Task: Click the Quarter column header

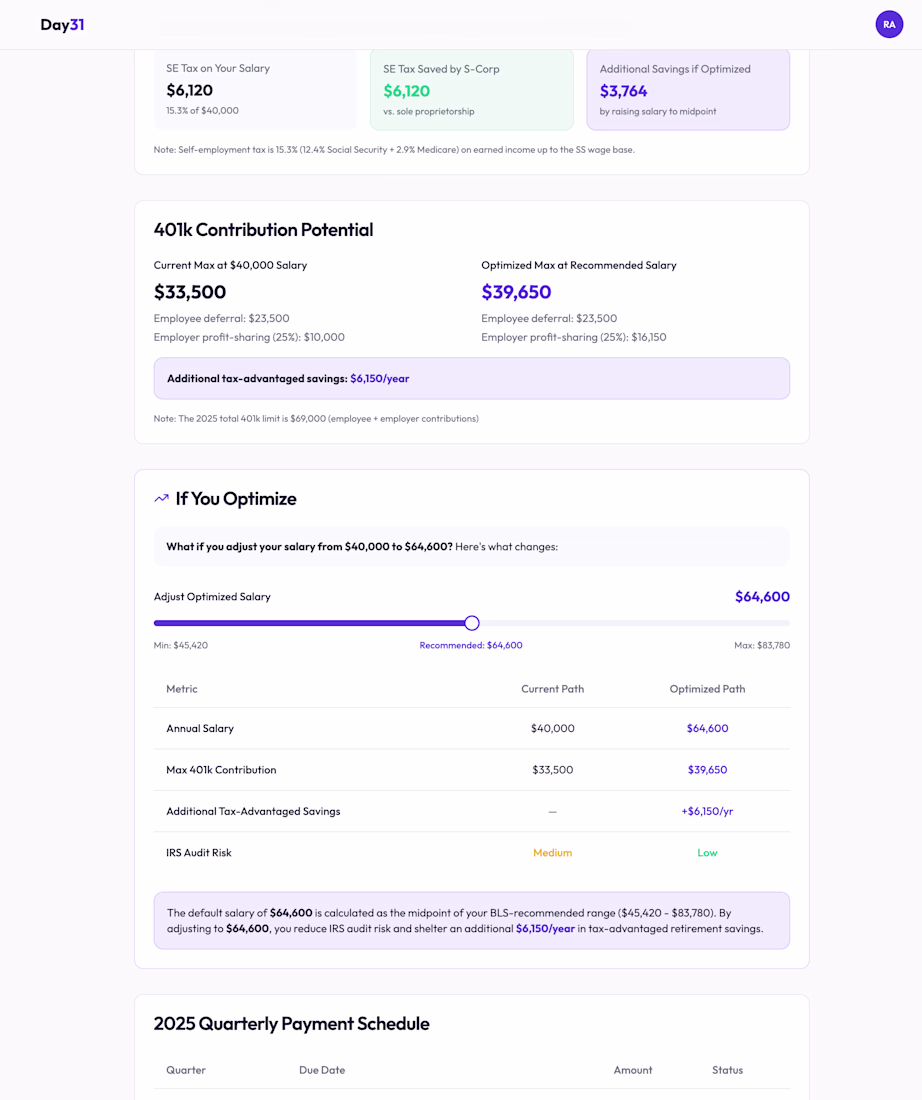Action: (186, 1070)
